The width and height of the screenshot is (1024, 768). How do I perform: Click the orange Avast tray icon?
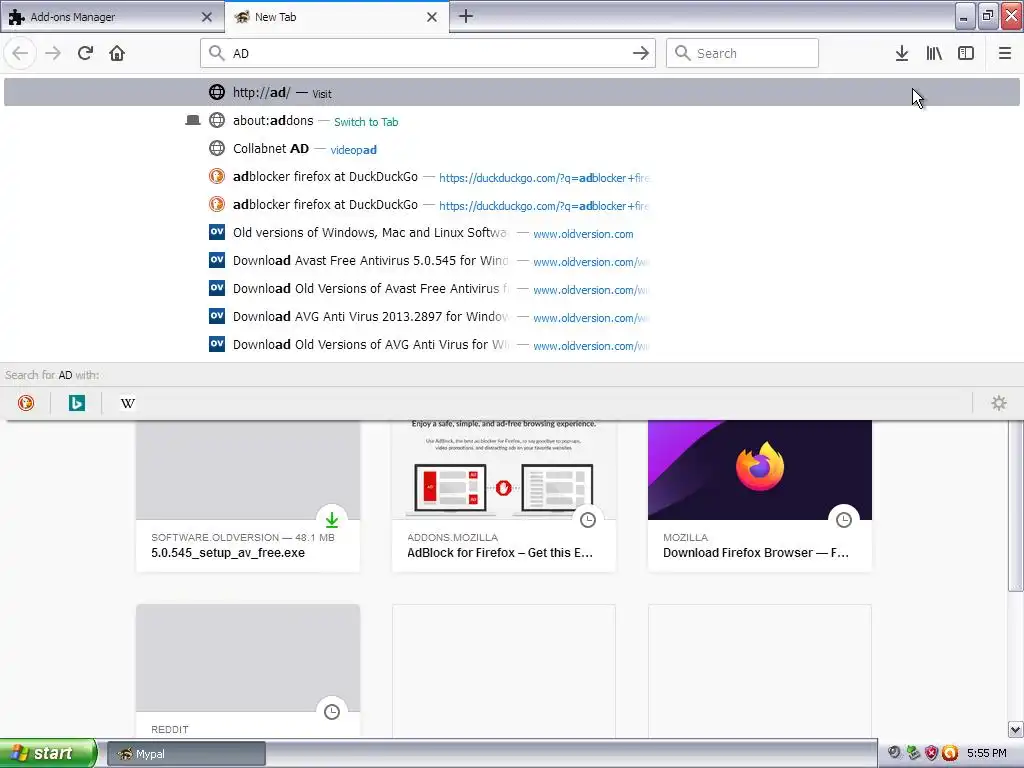coord(950,753)
